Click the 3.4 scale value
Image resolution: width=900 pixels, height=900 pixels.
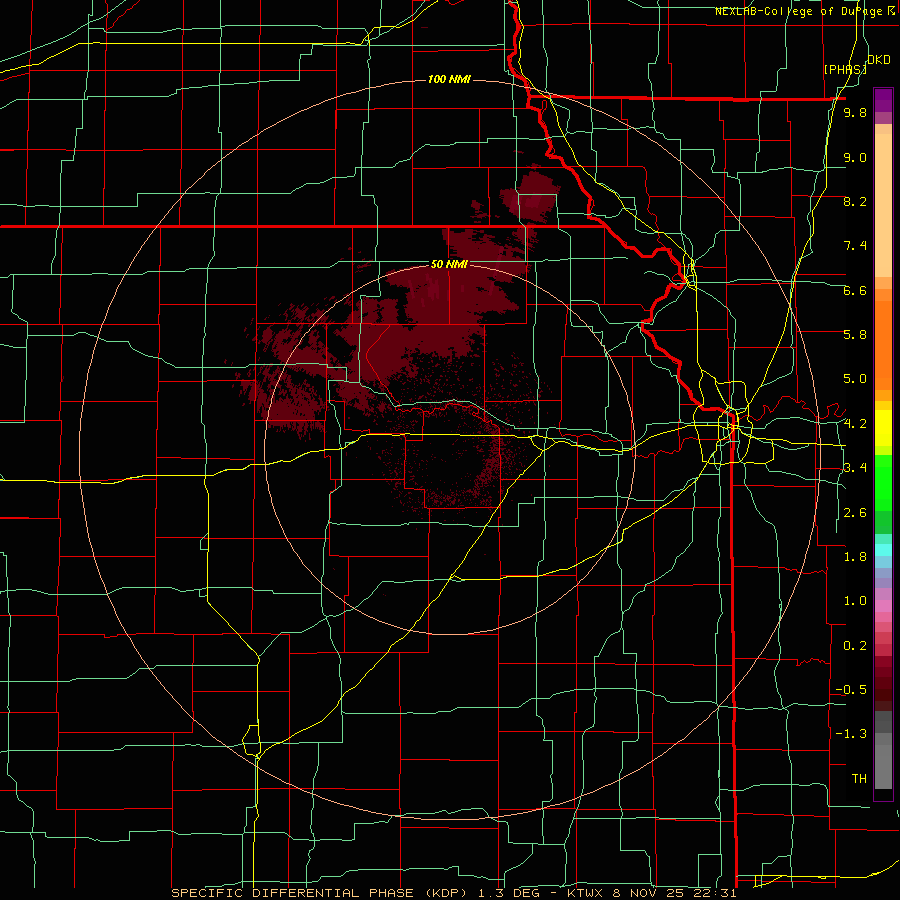point(855,468)
